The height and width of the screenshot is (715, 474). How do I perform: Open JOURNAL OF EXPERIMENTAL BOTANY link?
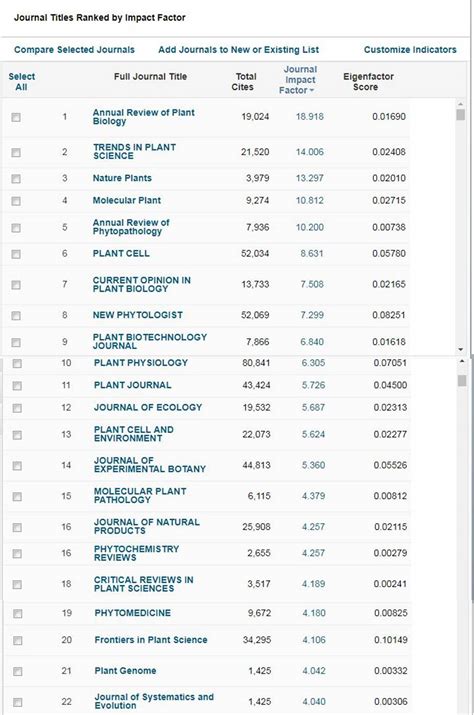[x=150, y=465]
